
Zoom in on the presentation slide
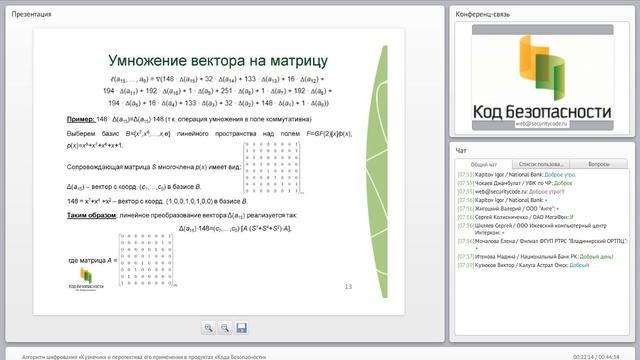click(208, 328)
